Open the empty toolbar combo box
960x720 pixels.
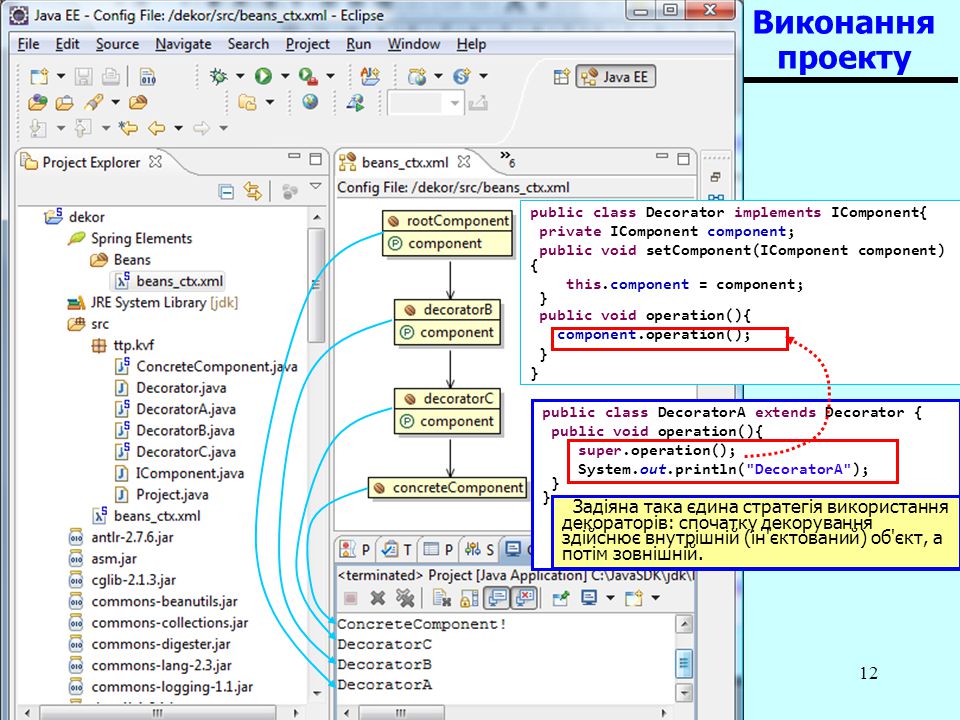(425, 103)
